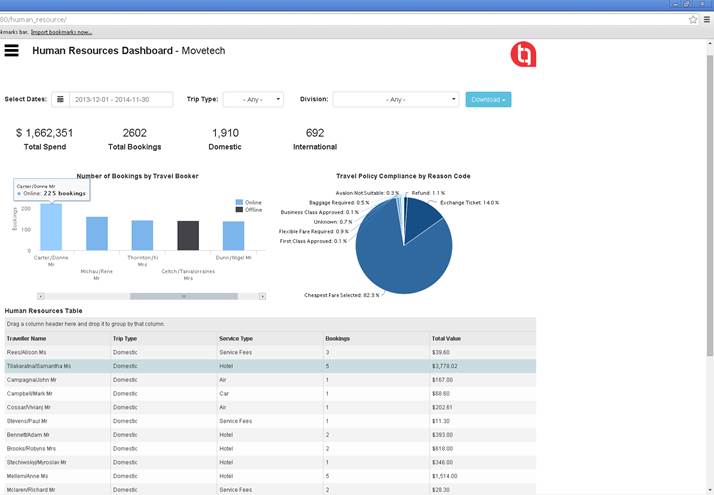
Task: Click the calendar icon beside date range
Action: (x=60, y=99)
